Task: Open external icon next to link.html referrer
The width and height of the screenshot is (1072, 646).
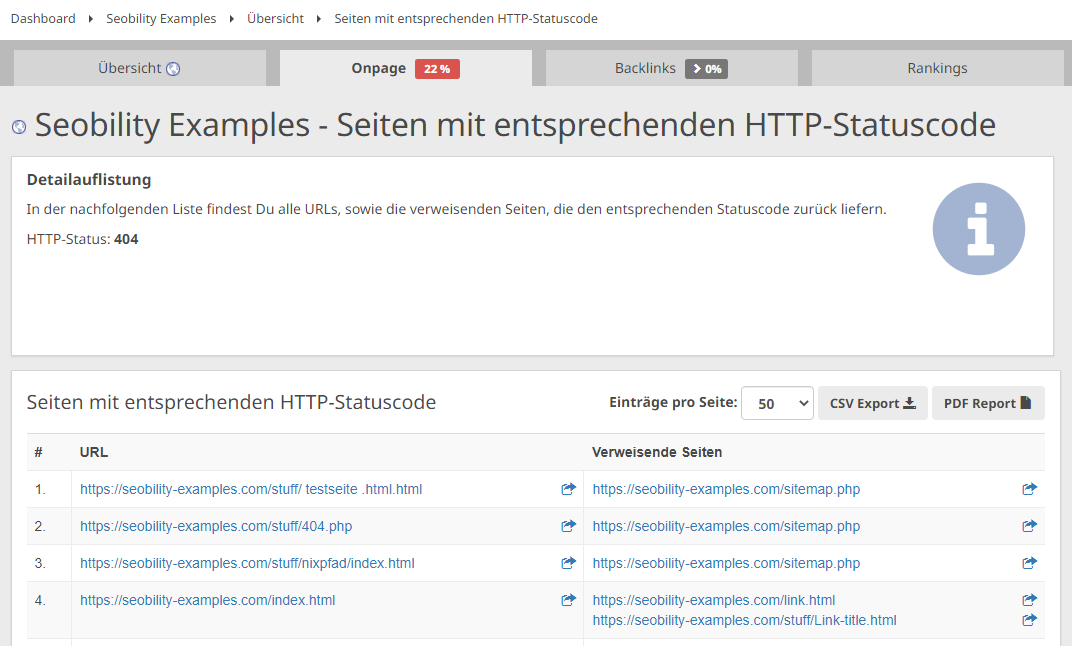Action: (1030, 600)
